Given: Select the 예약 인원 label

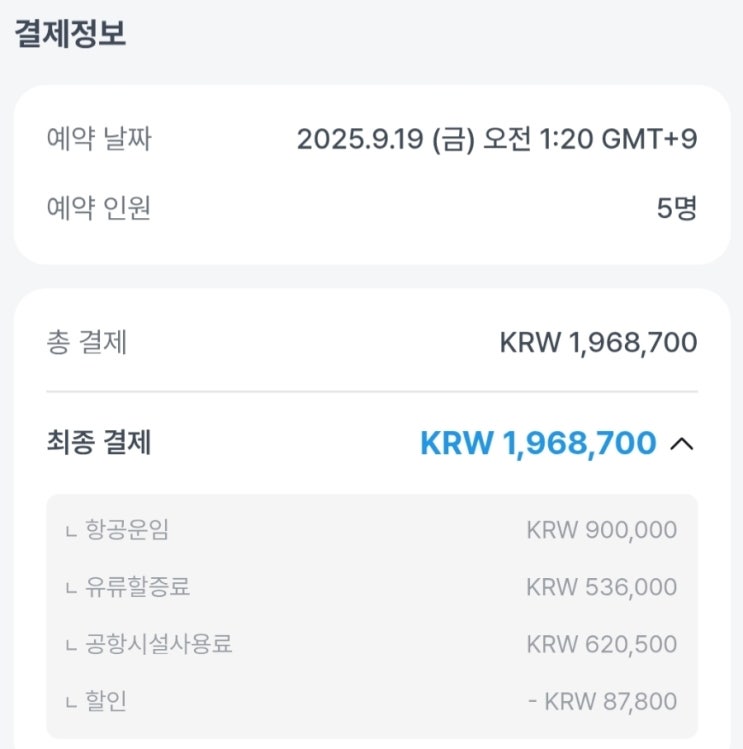Looking at the screenshot, I should [x=98, y=209].
